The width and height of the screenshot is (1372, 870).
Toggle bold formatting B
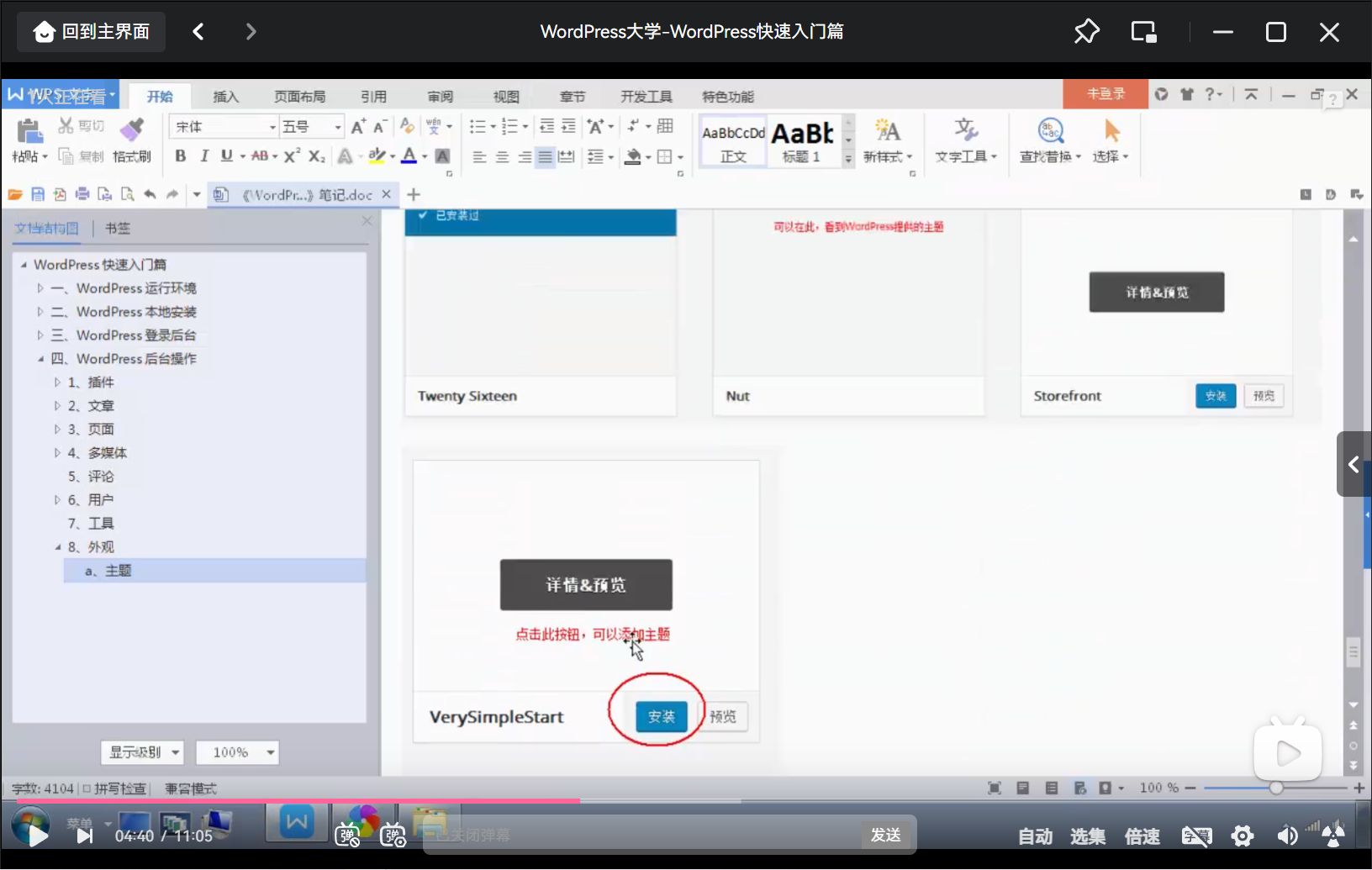pos(180,156)
